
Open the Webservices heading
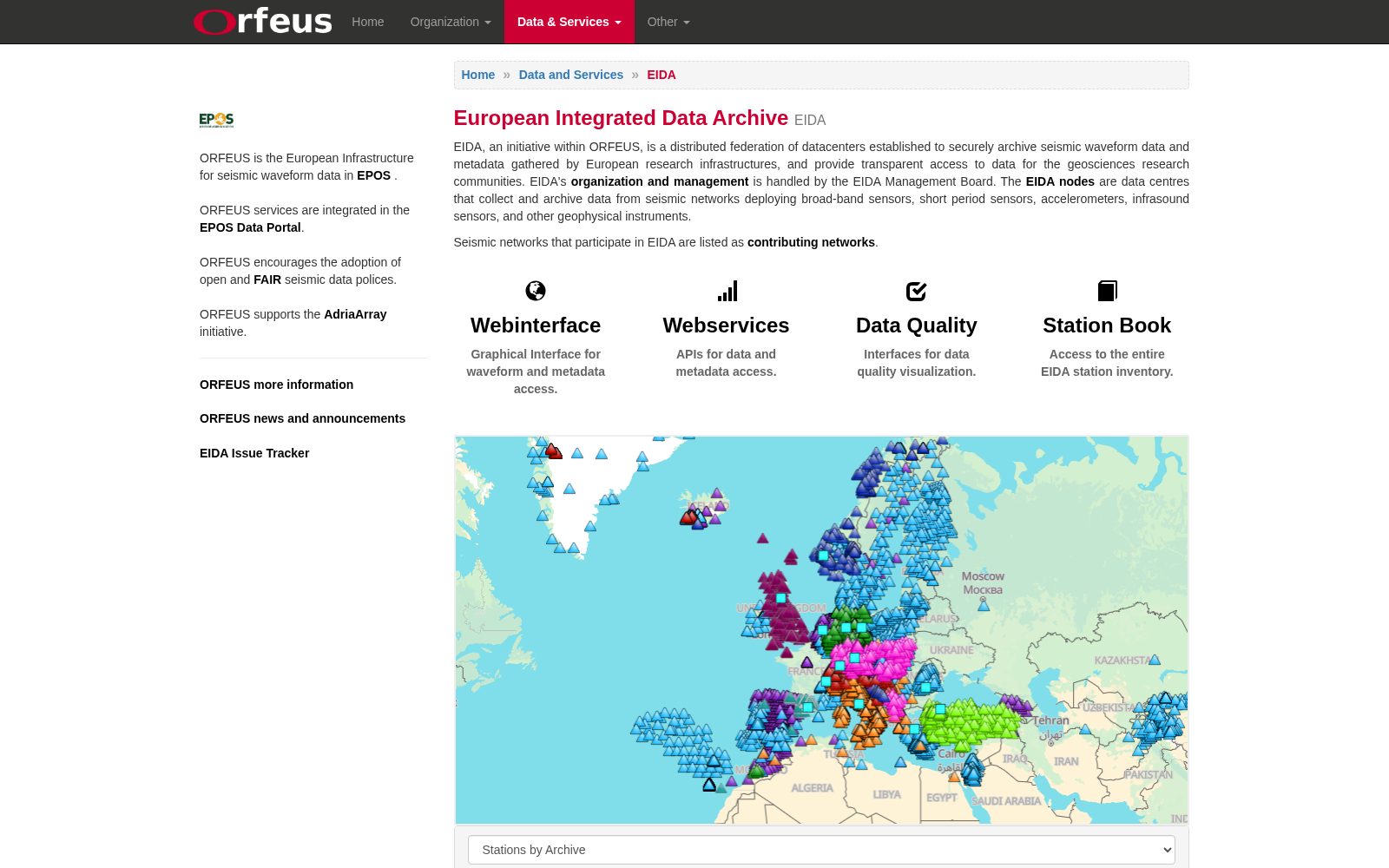(727, 325)
